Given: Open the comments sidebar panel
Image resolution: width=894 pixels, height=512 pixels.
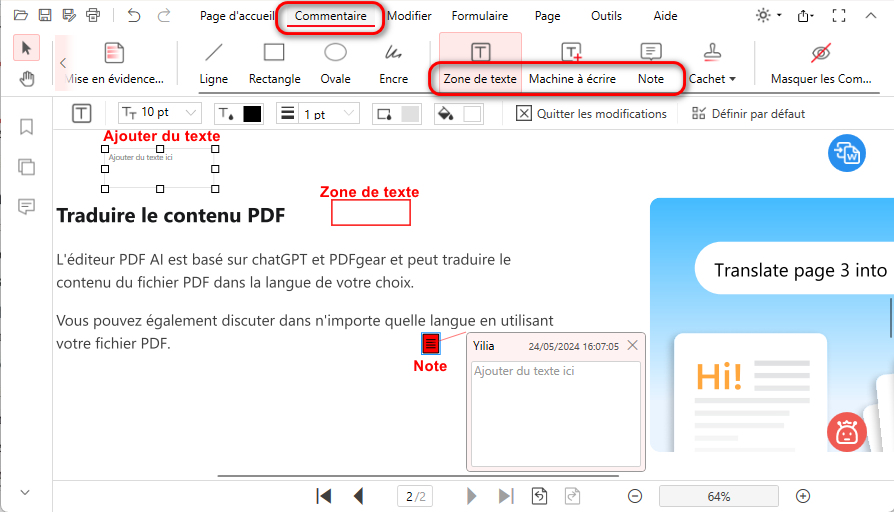Looking at the screenshot, I should tap(26, 206).
